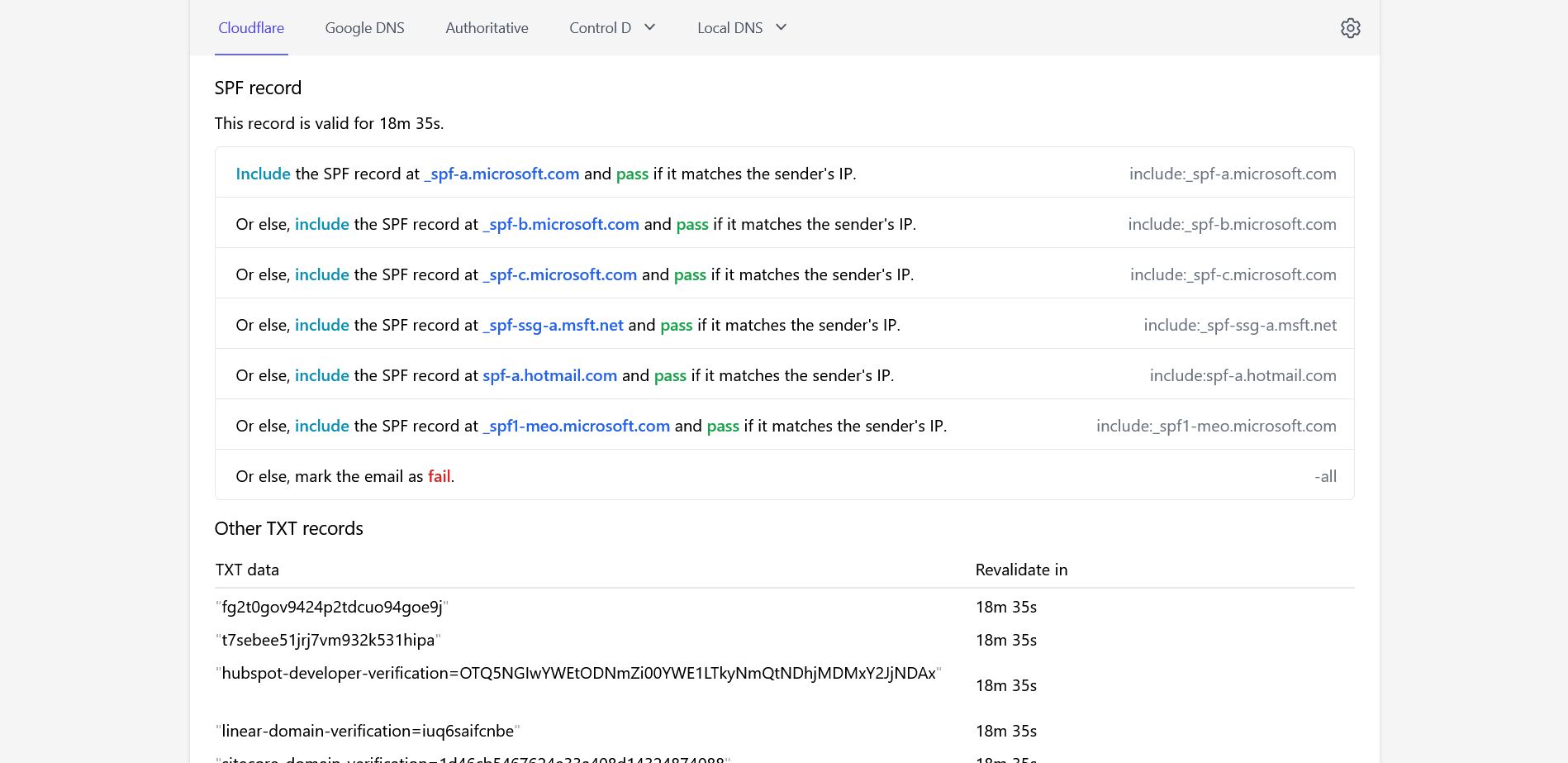Screen dimensions: 1568x763
Task: Click the -all mechanism text
Action: coord(1325,476)
